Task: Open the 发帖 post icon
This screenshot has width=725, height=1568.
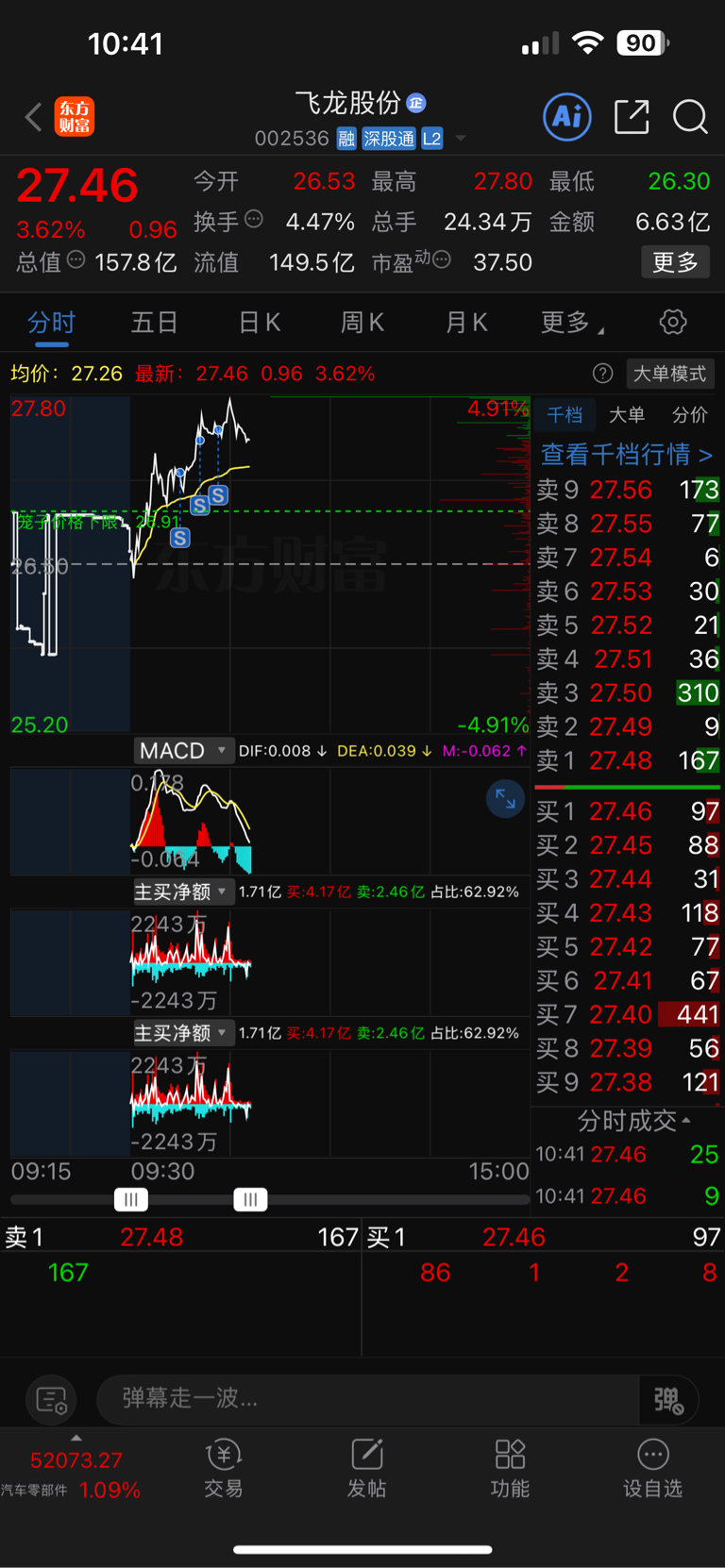Action: point(366,1468)
